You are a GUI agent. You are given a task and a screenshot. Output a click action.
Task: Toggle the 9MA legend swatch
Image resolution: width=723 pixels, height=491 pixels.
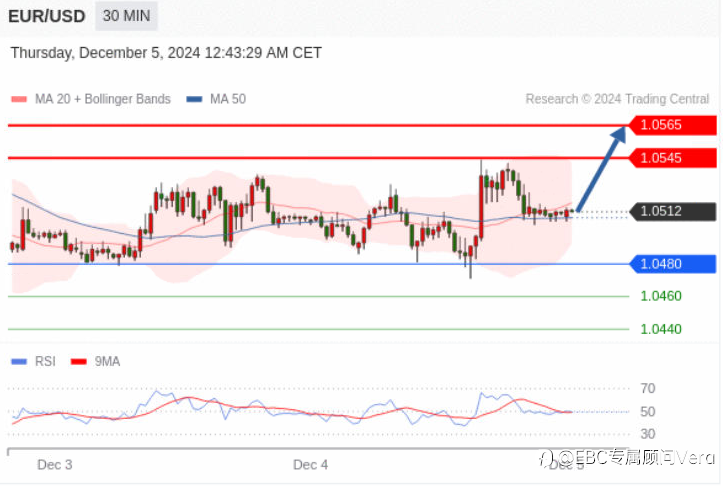point(79,362)
